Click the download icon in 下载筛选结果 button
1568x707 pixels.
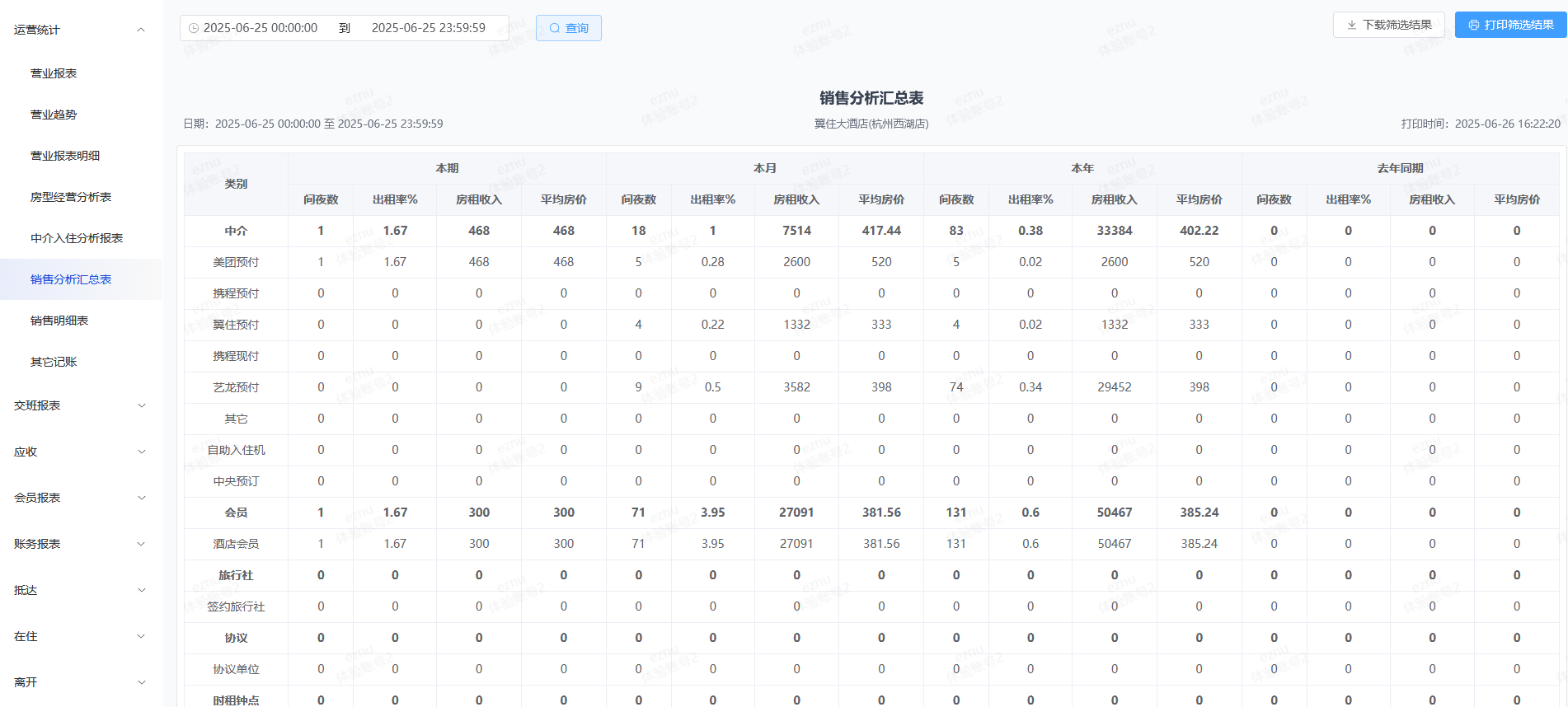click(x=1351, y=25)
